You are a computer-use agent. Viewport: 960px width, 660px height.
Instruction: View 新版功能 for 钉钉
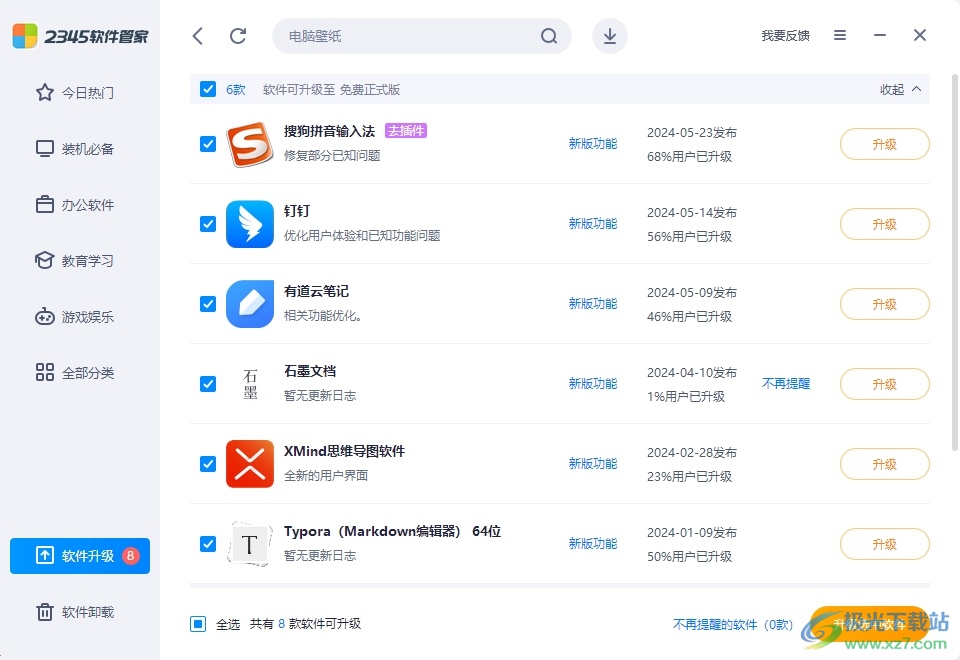[593, 223]
